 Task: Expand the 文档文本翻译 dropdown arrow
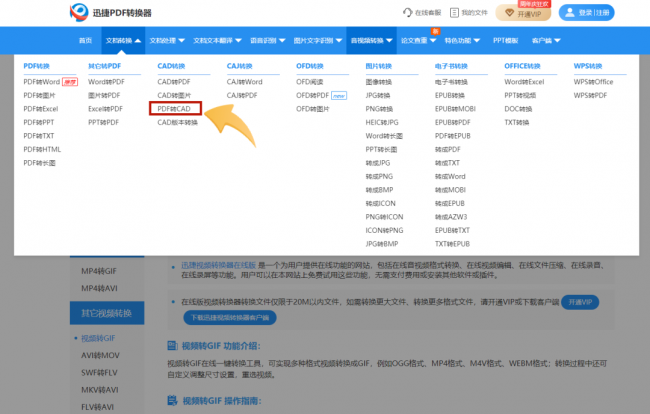pos(238,41)
